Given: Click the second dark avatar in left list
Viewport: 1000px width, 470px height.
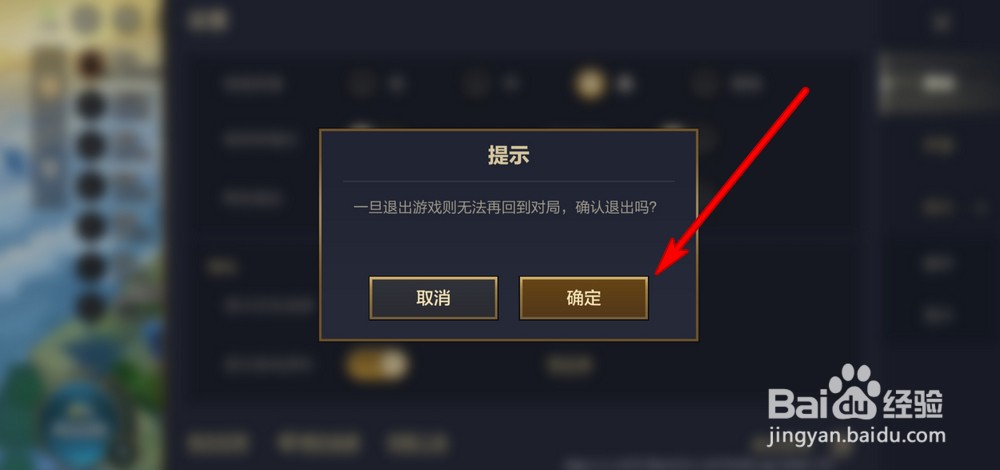Looking at the screenshot, I should tap(91, 145).
